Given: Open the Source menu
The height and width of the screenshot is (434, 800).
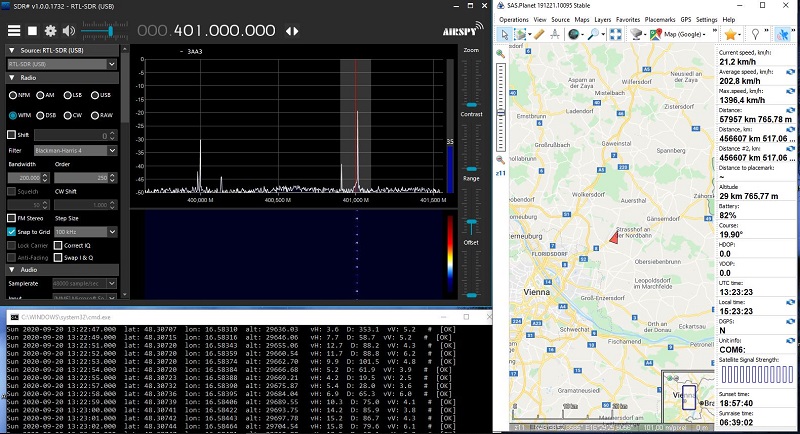Looking at the screenshot, I should pos(560,19).
